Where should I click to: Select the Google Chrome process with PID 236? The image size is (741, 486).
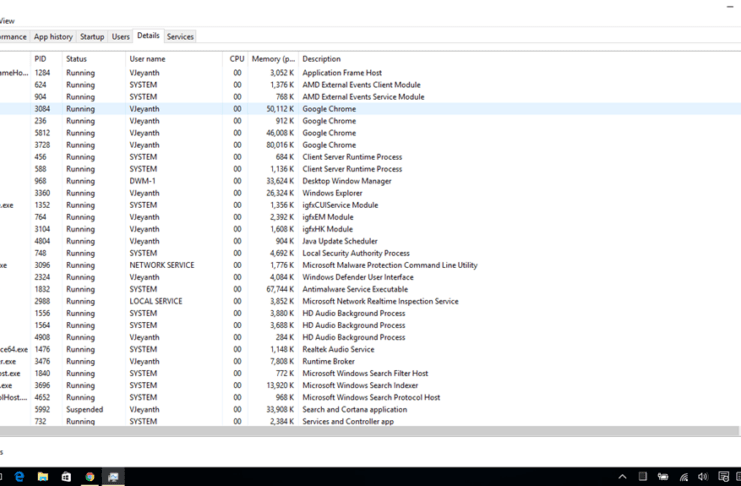tap(370, 121)
